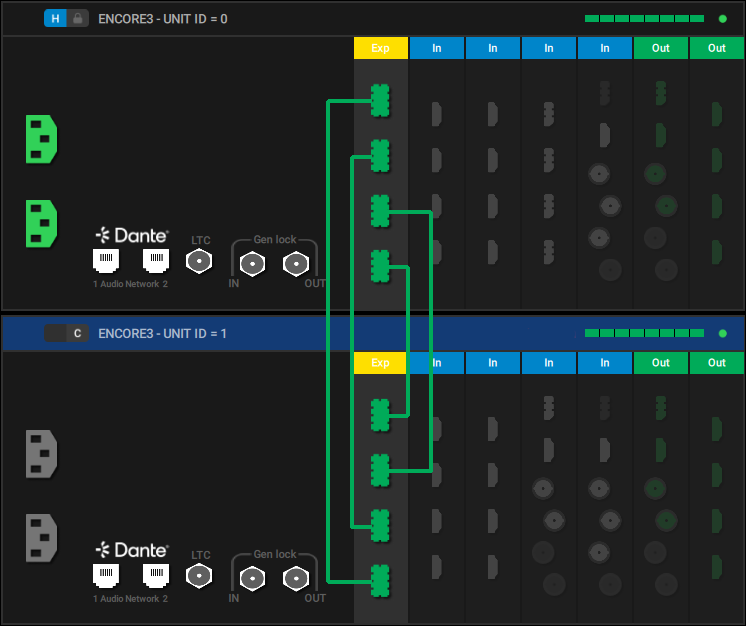This screenshot has height=626, width=746.
Task: Click the top HDMI connector on Unit 1 second In card
Action: [492, 429]
